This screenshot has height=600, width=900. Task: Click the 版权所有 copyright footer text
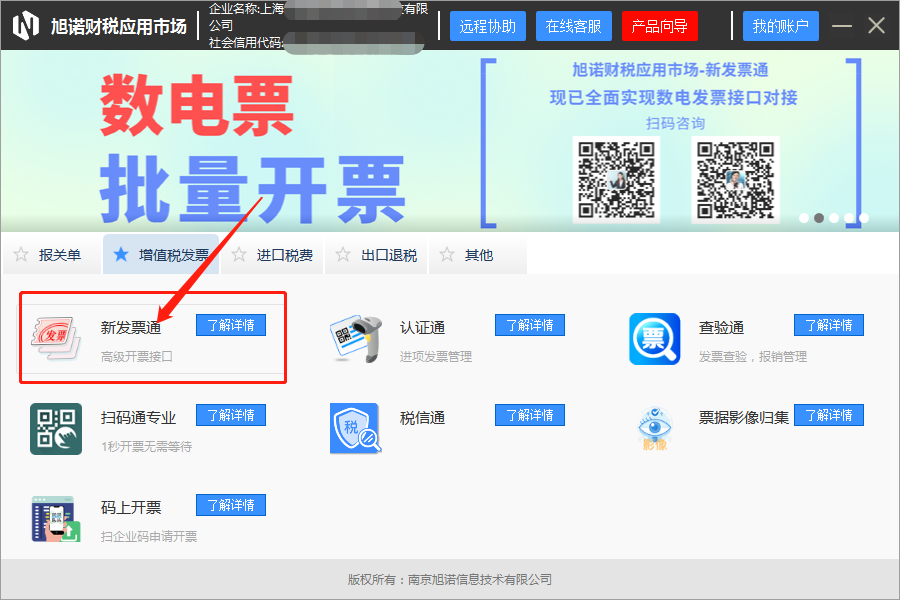[450, 579]
